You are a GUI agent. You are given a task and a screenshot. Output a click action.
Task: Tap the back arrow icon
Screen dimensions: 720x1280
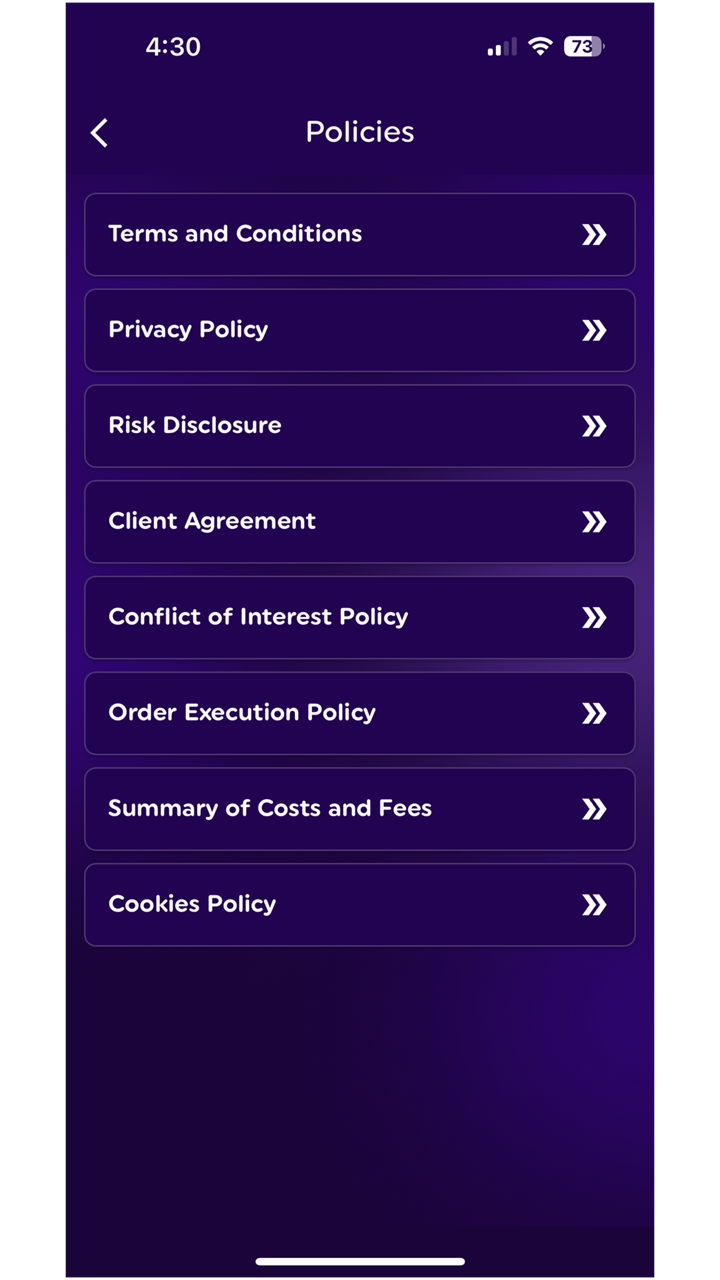click(99, 133)
